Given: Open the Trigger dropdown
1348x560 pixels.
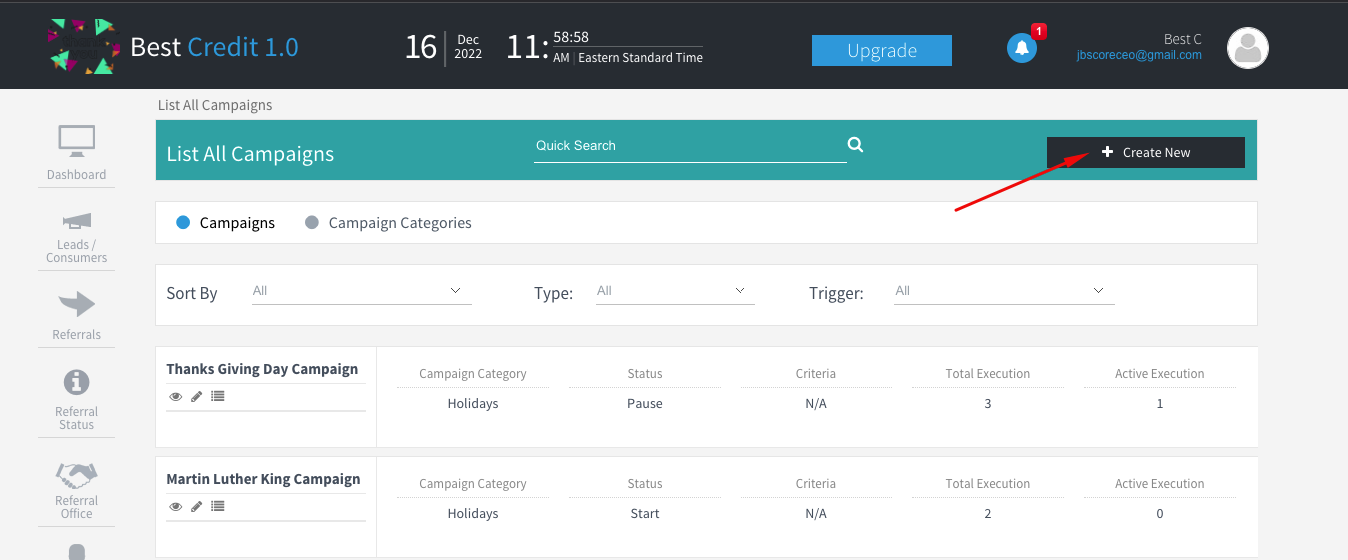Looking at the screenshot, I should pyautogui.click(x=1004, y=291).
